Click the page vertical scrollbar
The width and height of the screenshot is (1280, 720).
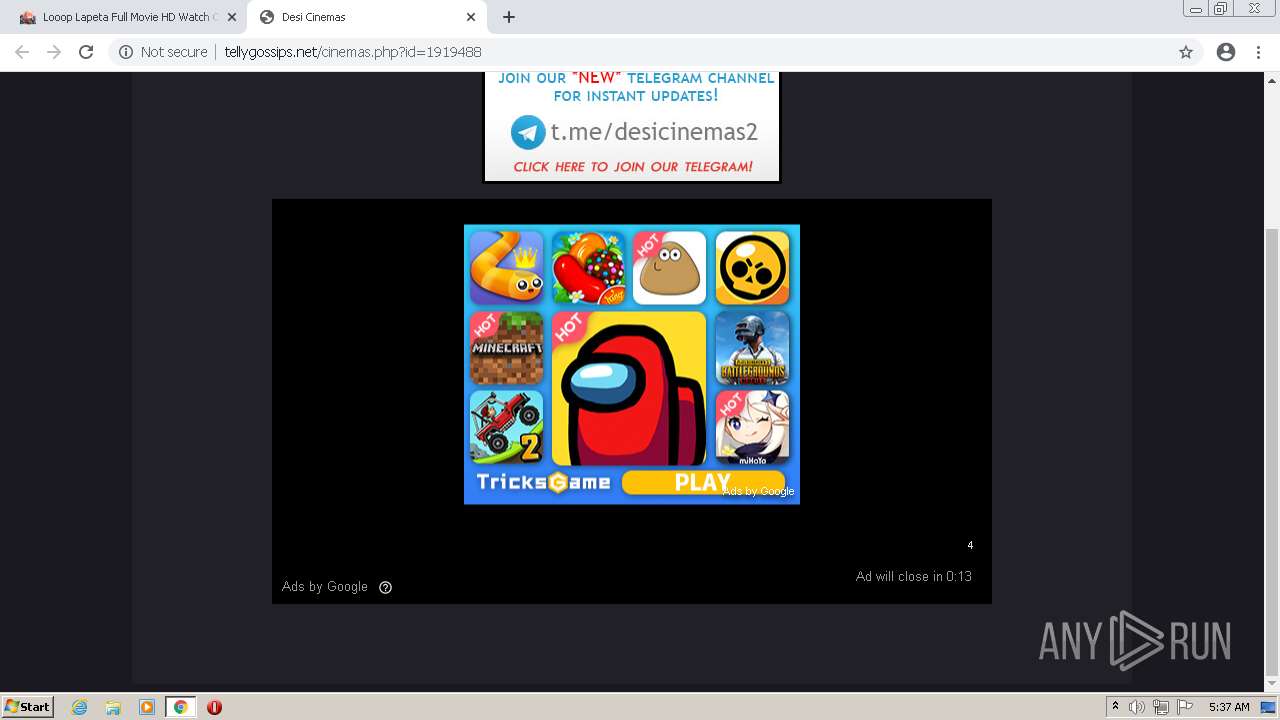coord(1272,450)
